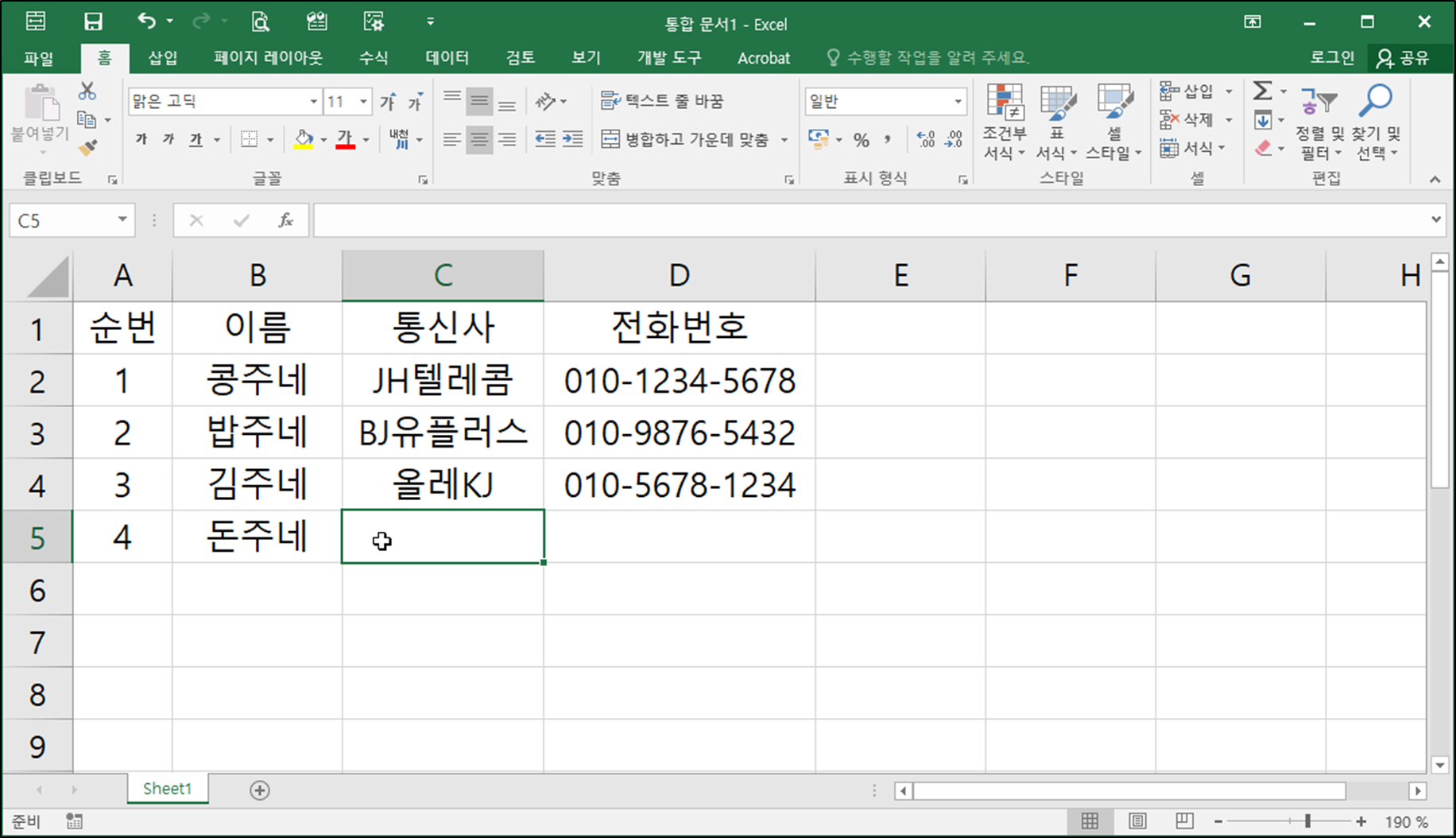Left-align cell text

coord(451,140)
